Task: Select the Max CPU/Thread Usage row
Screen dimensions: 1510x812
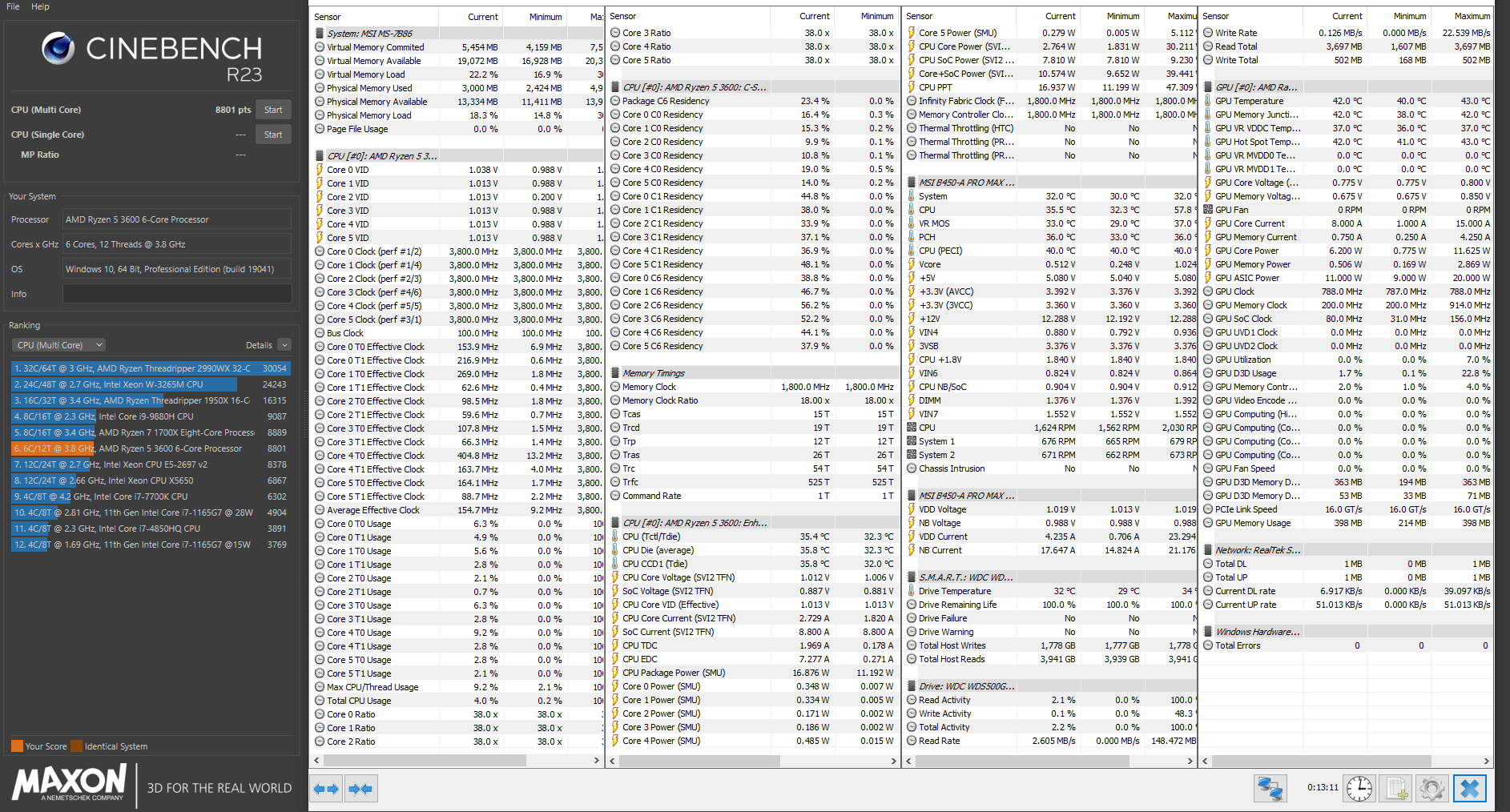Action: point(457,687)
